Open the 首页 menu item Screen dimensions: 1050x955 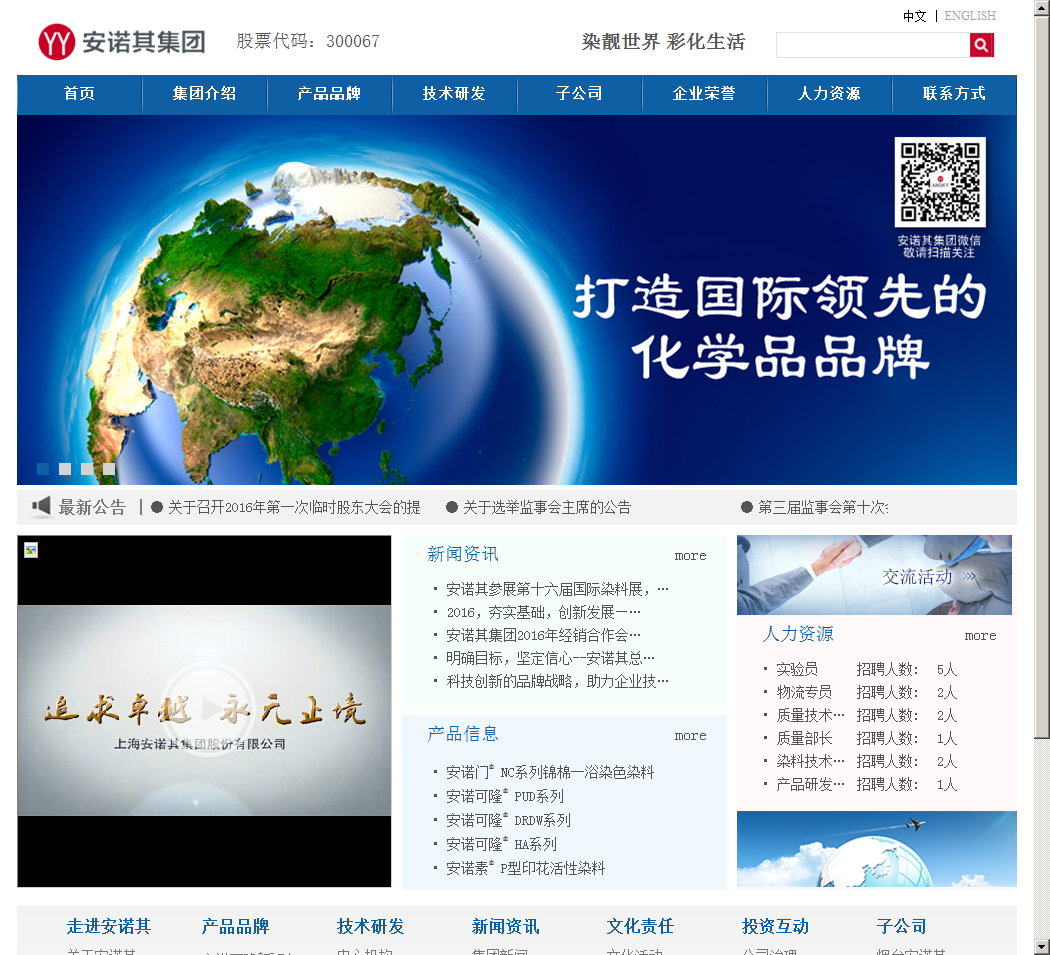tap(79, 94)
